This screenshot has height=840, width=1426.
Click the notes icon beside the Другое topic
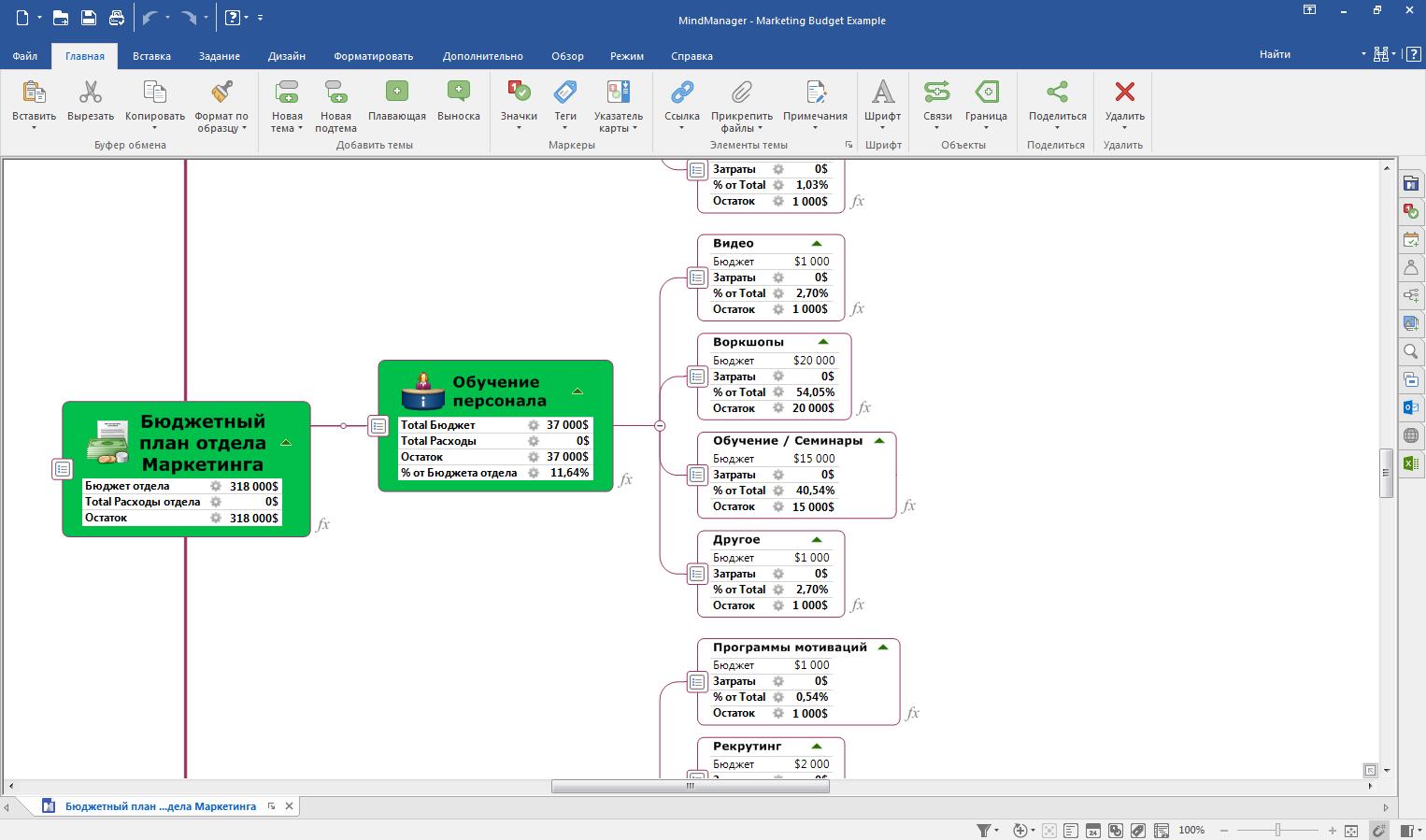point(697,574)
